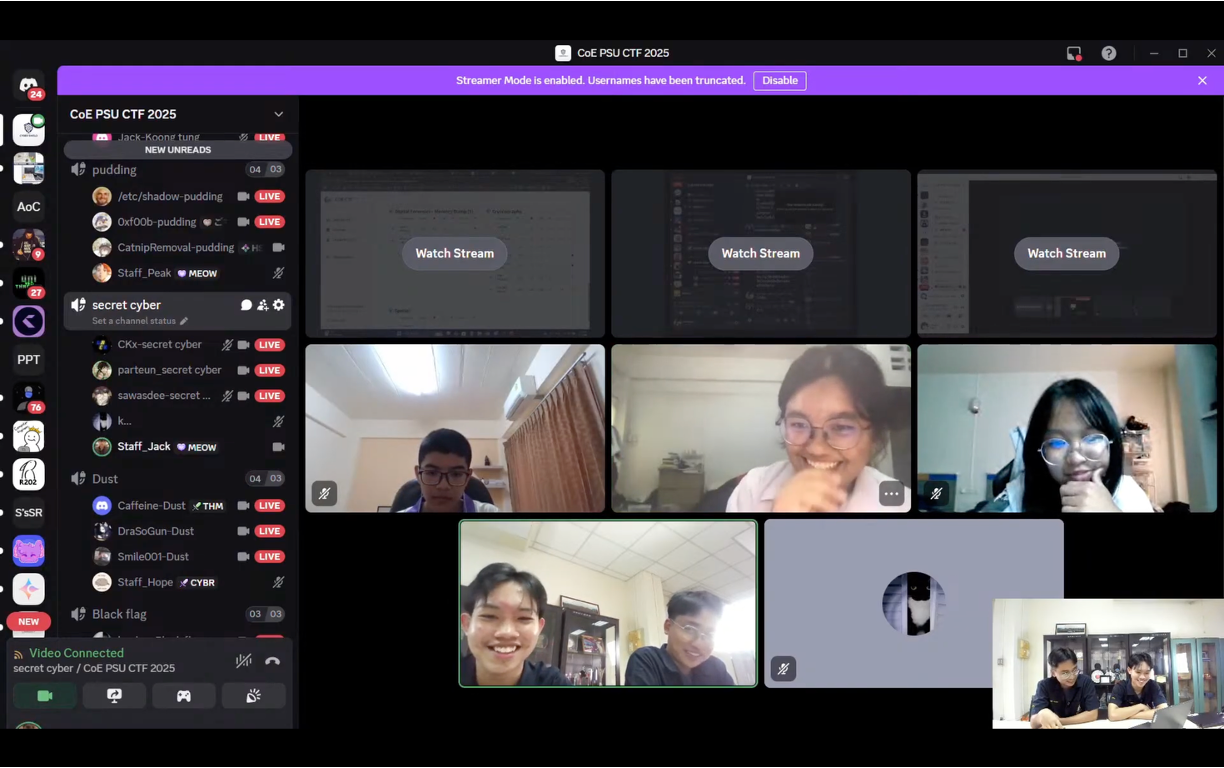The width and height of the screenshot is (1224, 768).
Task: Join the Dust voice channel
Action: click(105, 479)
